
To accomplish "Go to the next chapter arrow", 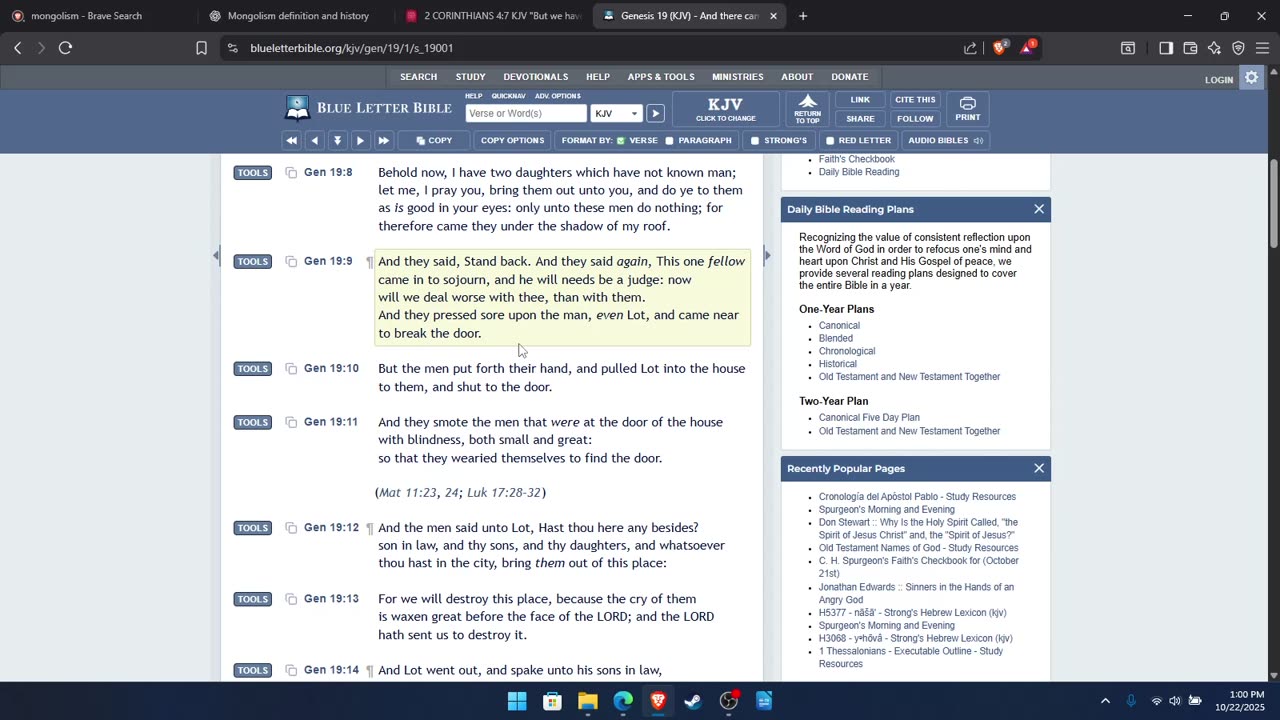I will click(360, 141).
